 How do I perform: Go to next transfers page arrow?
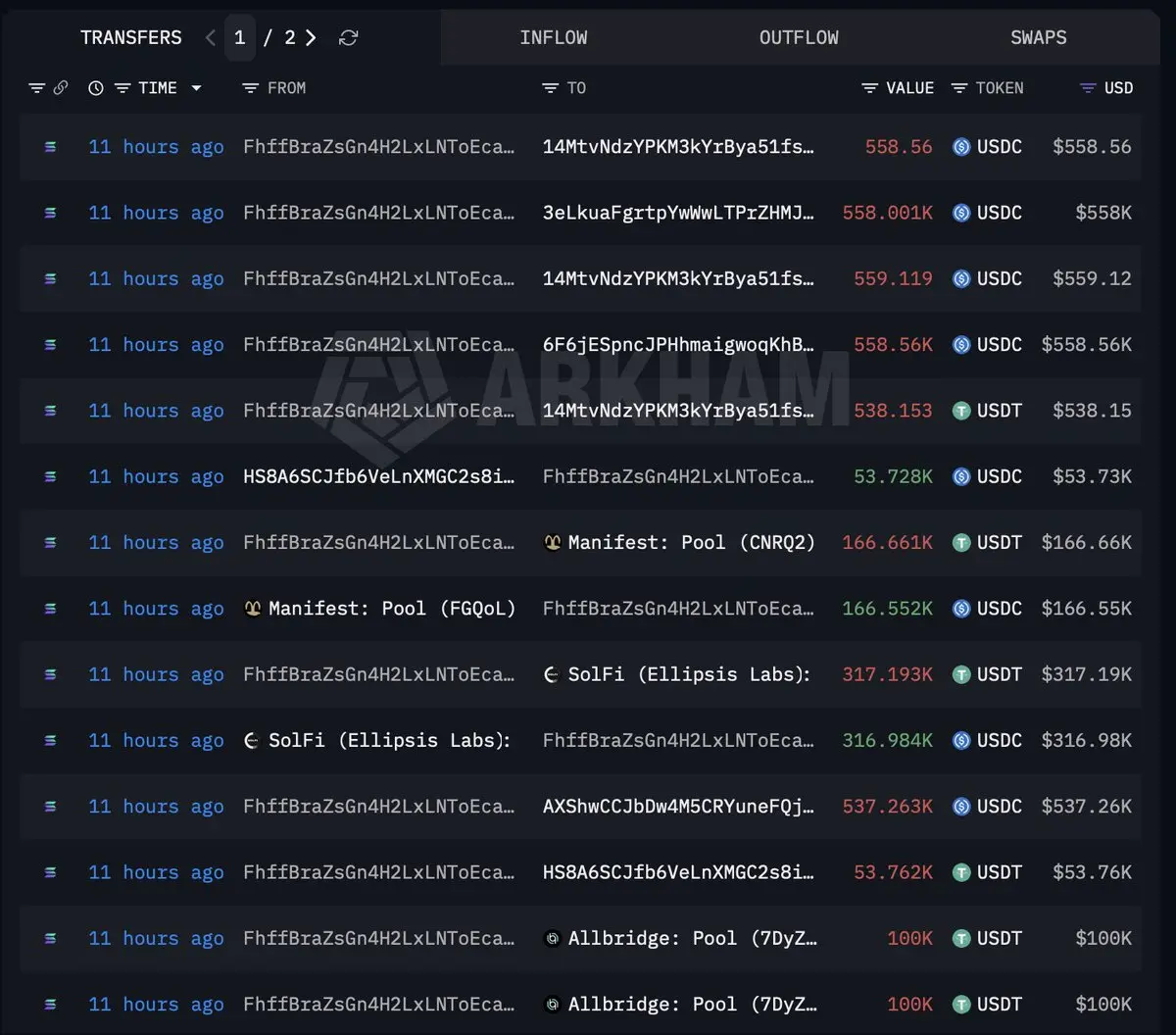tap(311, 38)
